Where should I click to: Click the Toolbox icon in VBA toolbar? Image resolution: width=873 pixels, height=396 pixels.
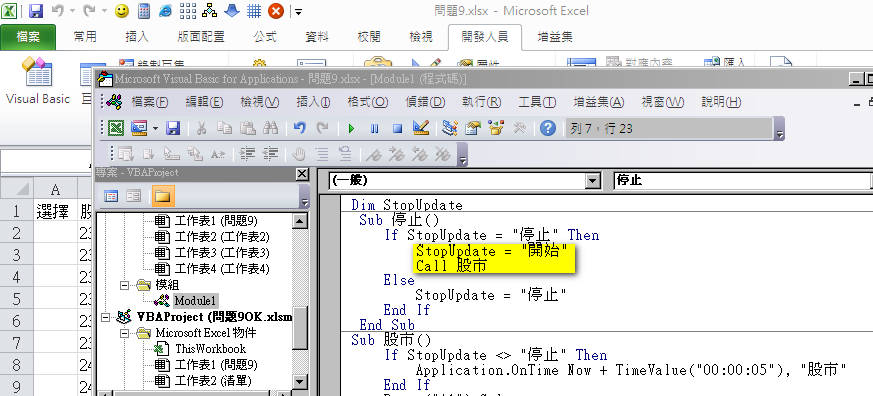519,129
